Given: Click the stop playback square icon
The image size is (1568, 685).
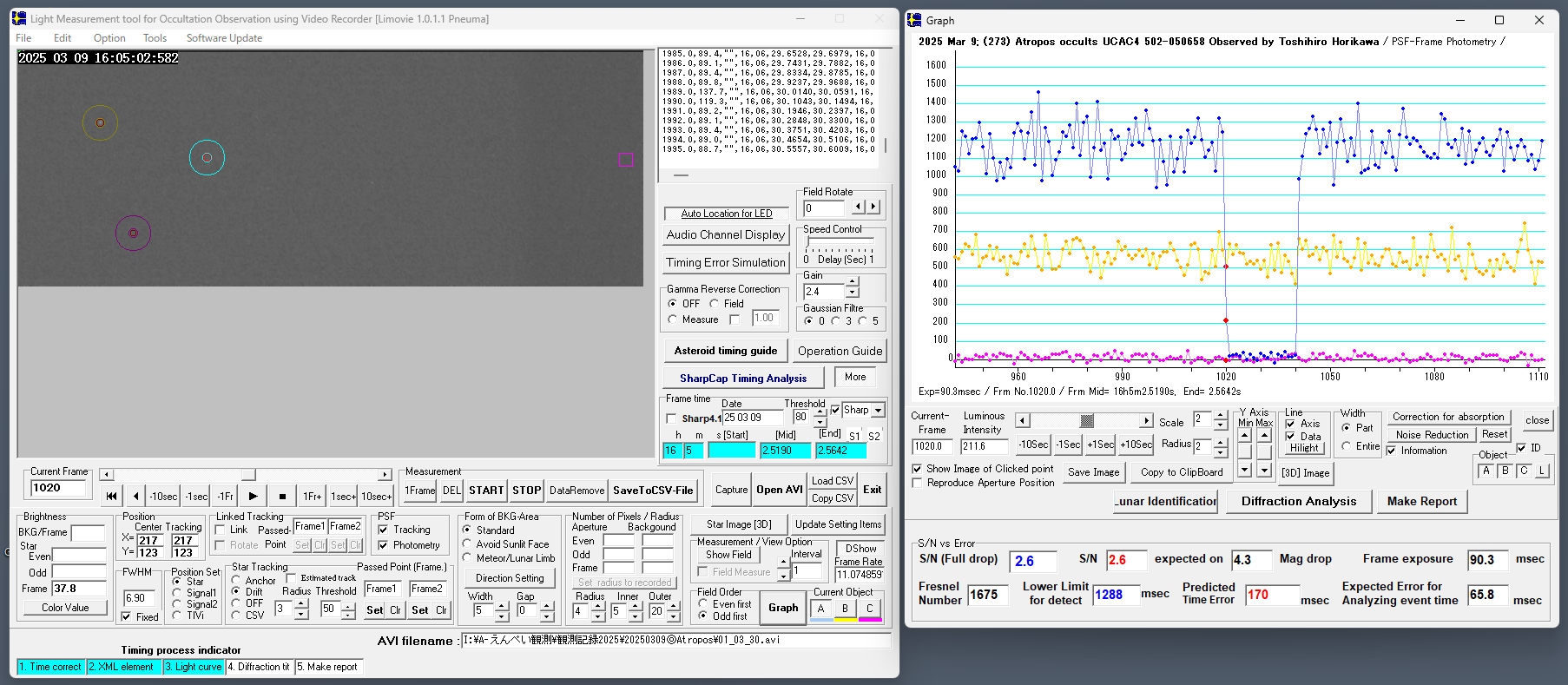Looking at the screenshot, I should click(282, 496).
